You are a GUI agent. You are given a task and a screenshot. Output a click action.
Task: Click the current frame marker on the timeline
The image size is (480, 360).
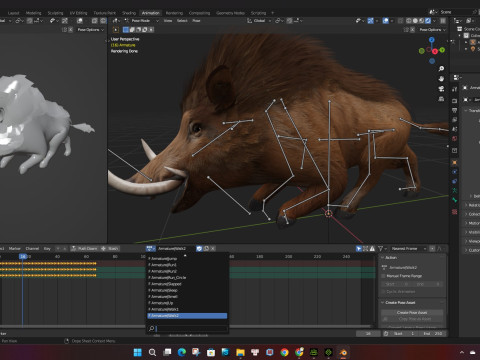click(23, 256)
